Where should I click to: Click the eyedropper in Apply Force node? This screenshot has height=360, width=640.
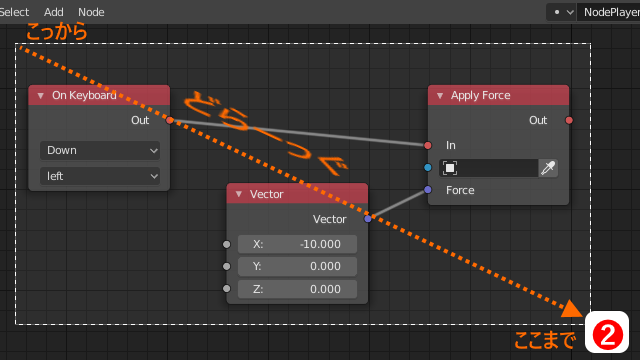click(x=548, y=168)
